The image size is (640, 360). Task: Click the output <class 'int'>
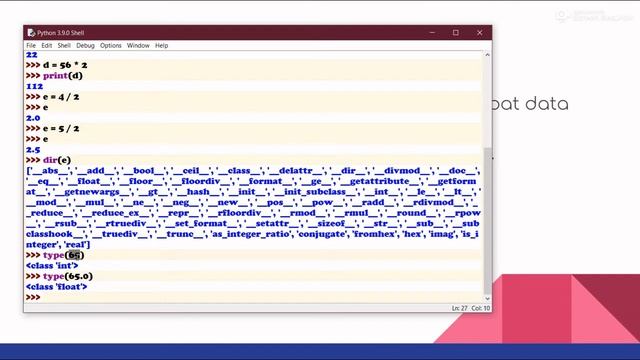(x=52, y=266)
